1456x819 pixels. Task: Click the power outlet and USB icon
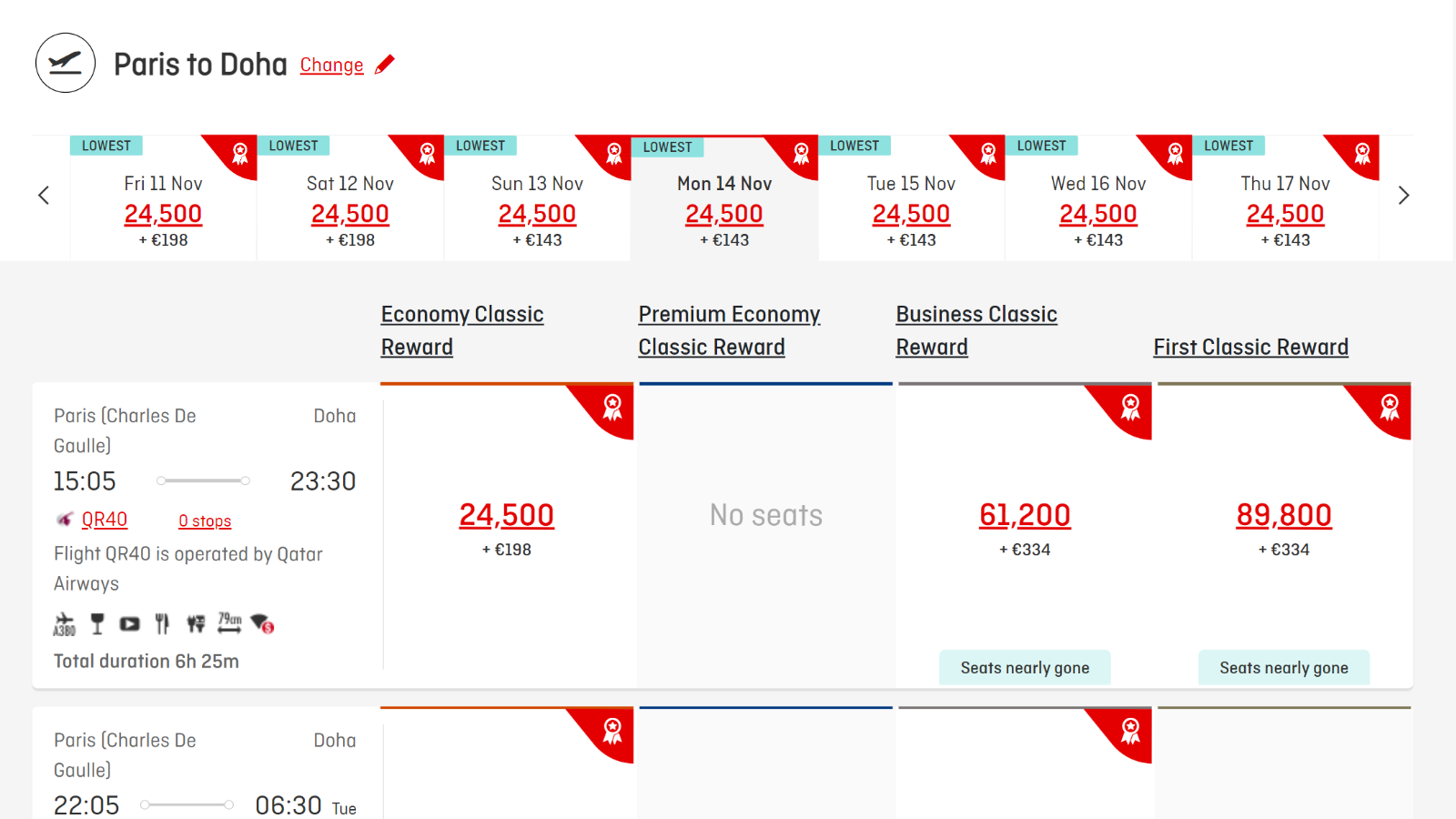196,623
